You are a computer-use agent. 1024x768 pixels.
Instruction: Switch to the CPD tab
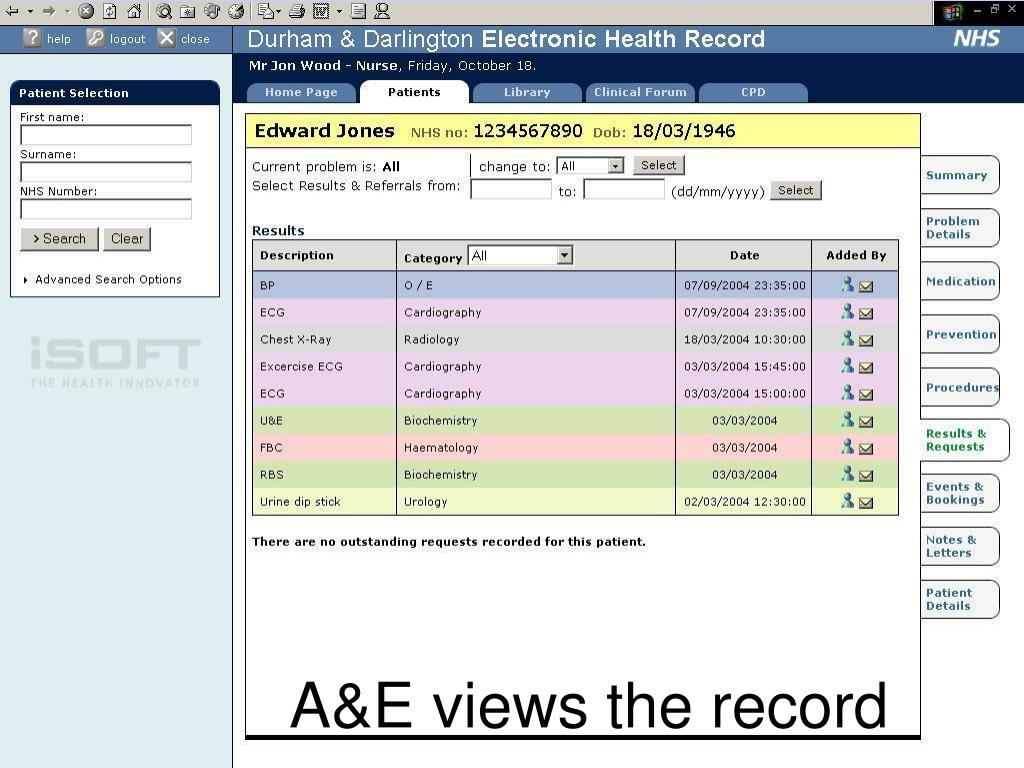pyautogui.click(x=753, y=93)
